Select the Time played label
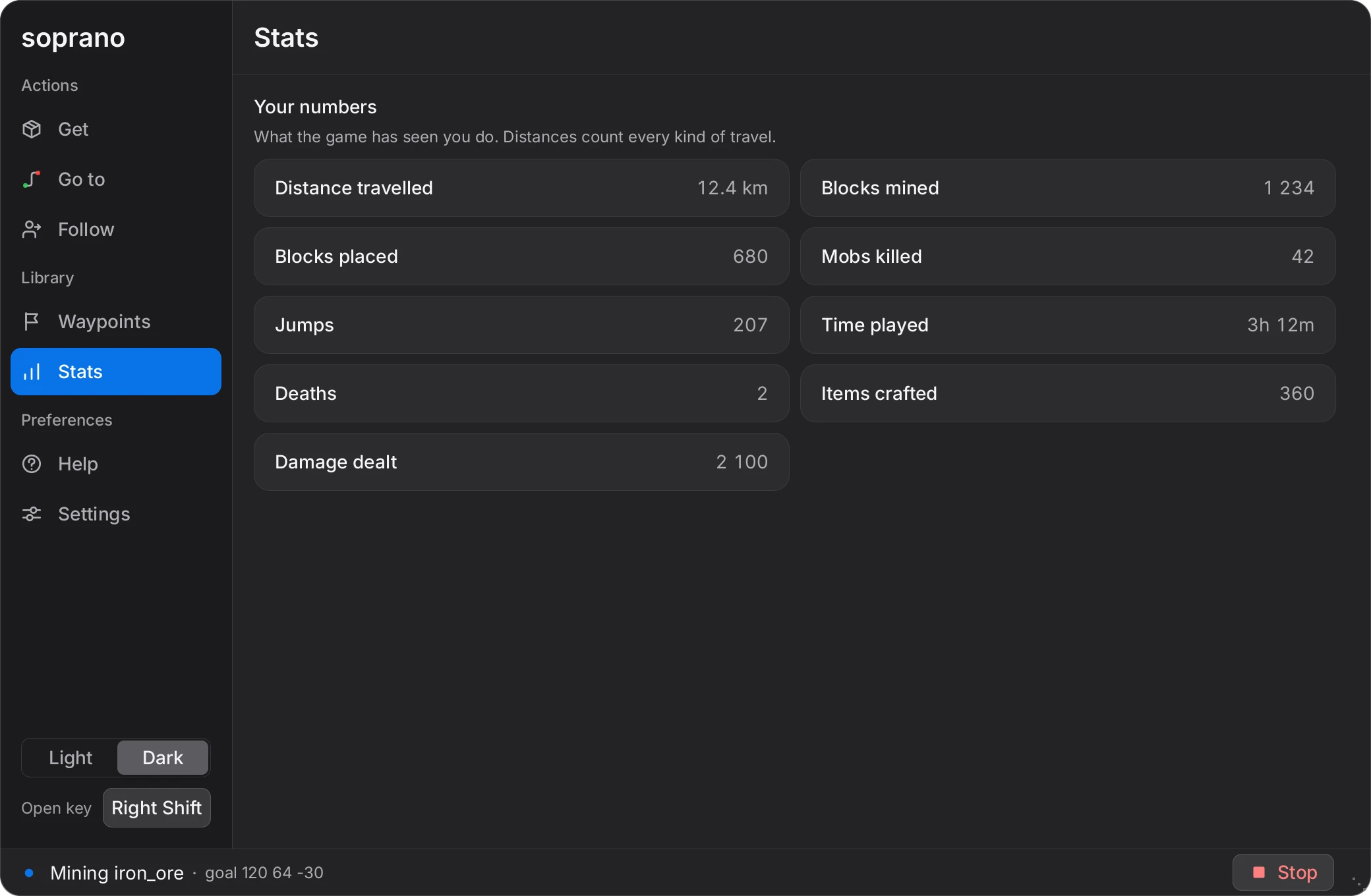 coord(875,325)
